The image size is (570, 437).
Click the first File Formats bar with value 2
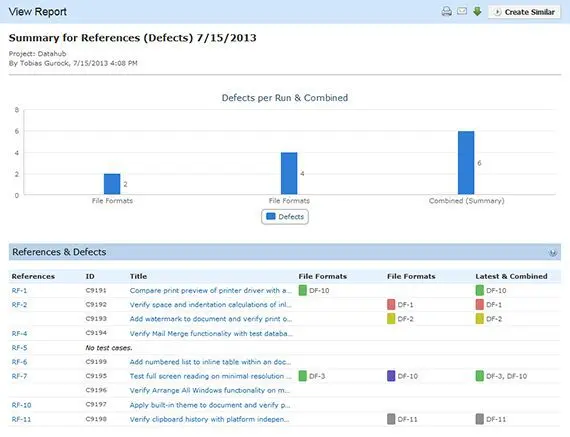pos(112,184)
